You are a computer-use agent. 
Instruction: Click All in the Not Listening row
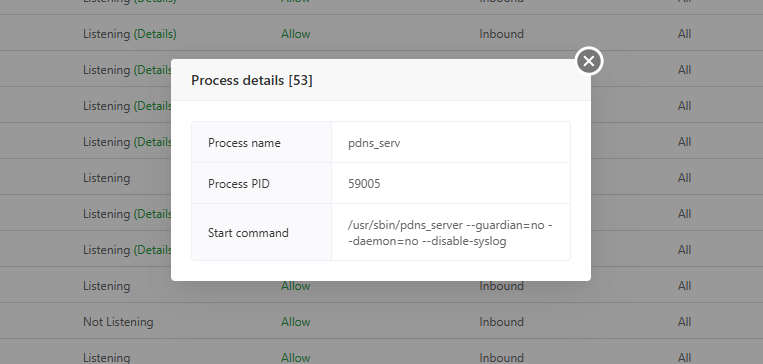pos(684,322)
